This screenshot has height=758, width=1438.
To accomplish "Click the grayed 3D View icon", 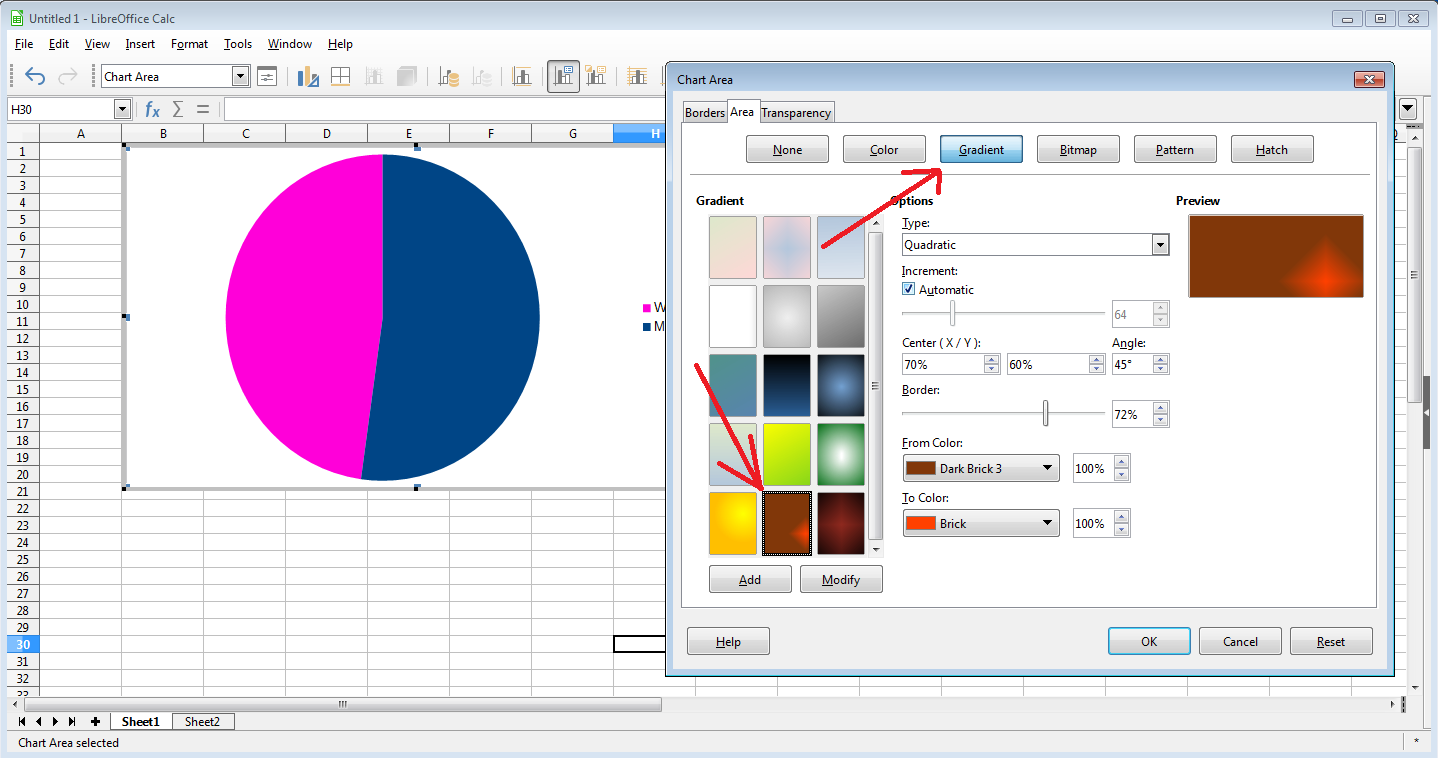I will pyautogui.click(x=407, y=76).
